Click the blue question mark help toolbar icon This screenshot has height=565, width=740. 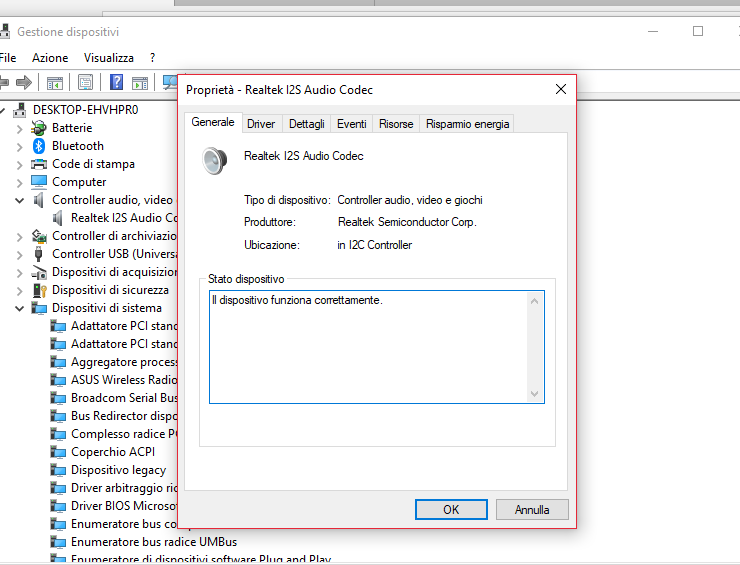(117, 82)
